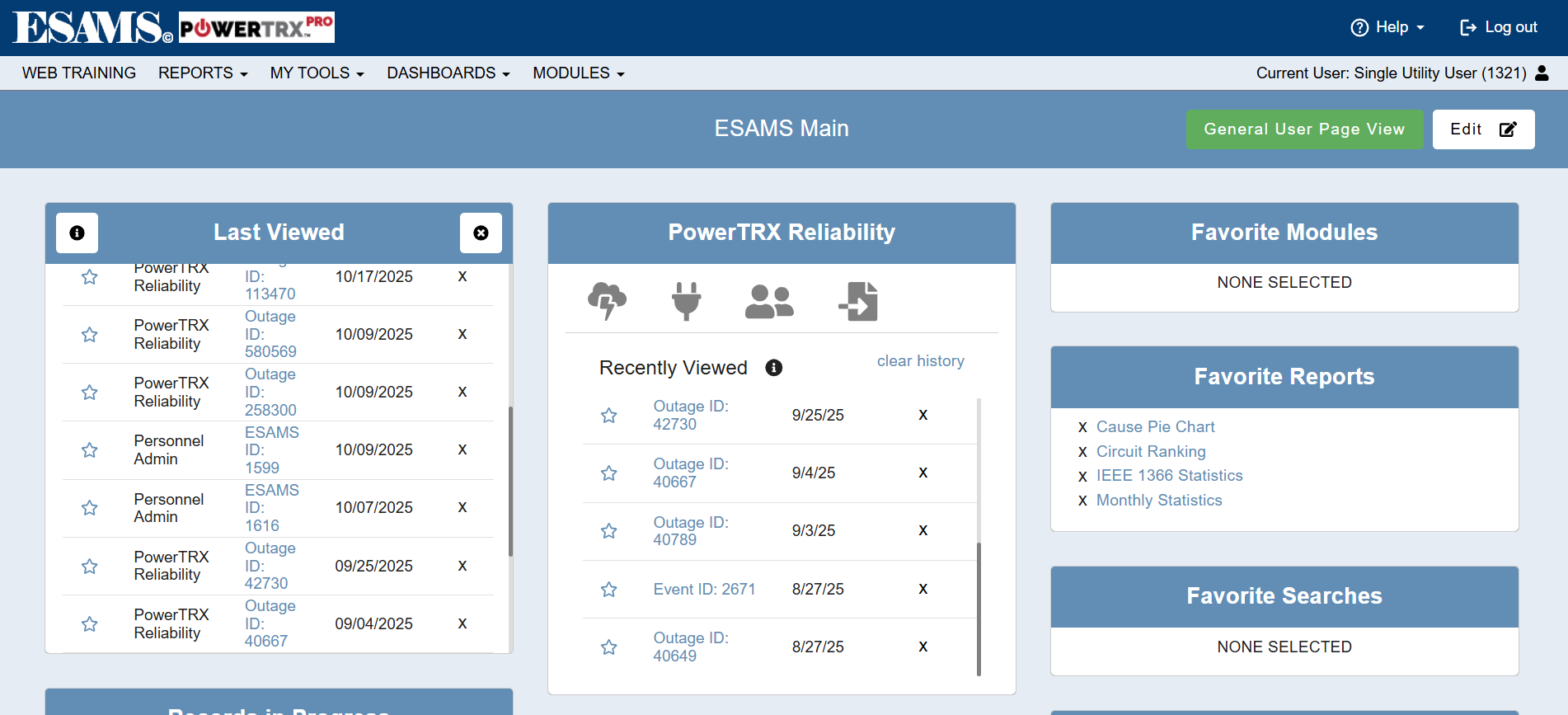
Task: Clear Last Viewed with the X circle icon
Action: (x=481, y=233)
